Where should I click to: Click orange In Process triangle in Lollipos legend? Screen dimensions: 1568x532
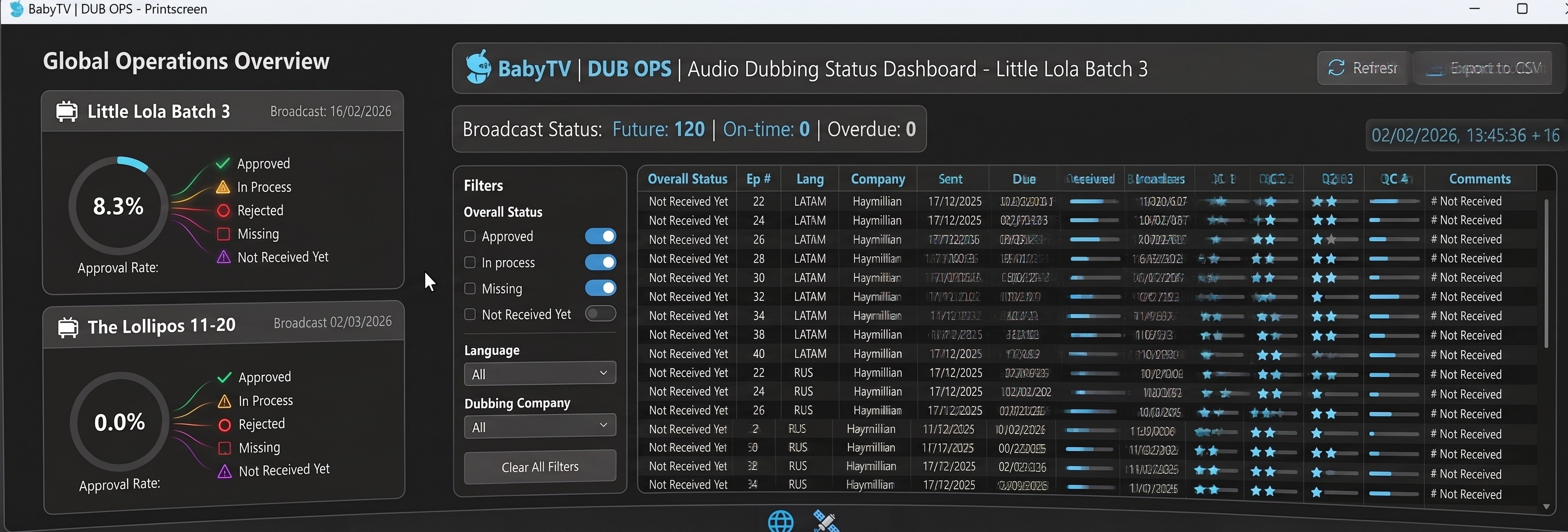coord(225,400)
